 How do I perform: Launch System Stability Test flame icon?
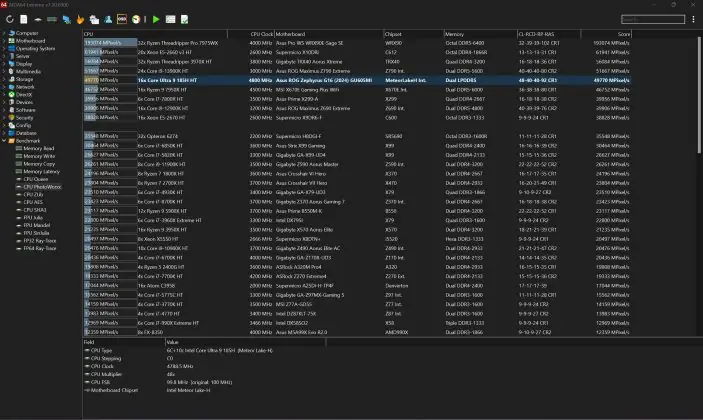coord(80,19)
